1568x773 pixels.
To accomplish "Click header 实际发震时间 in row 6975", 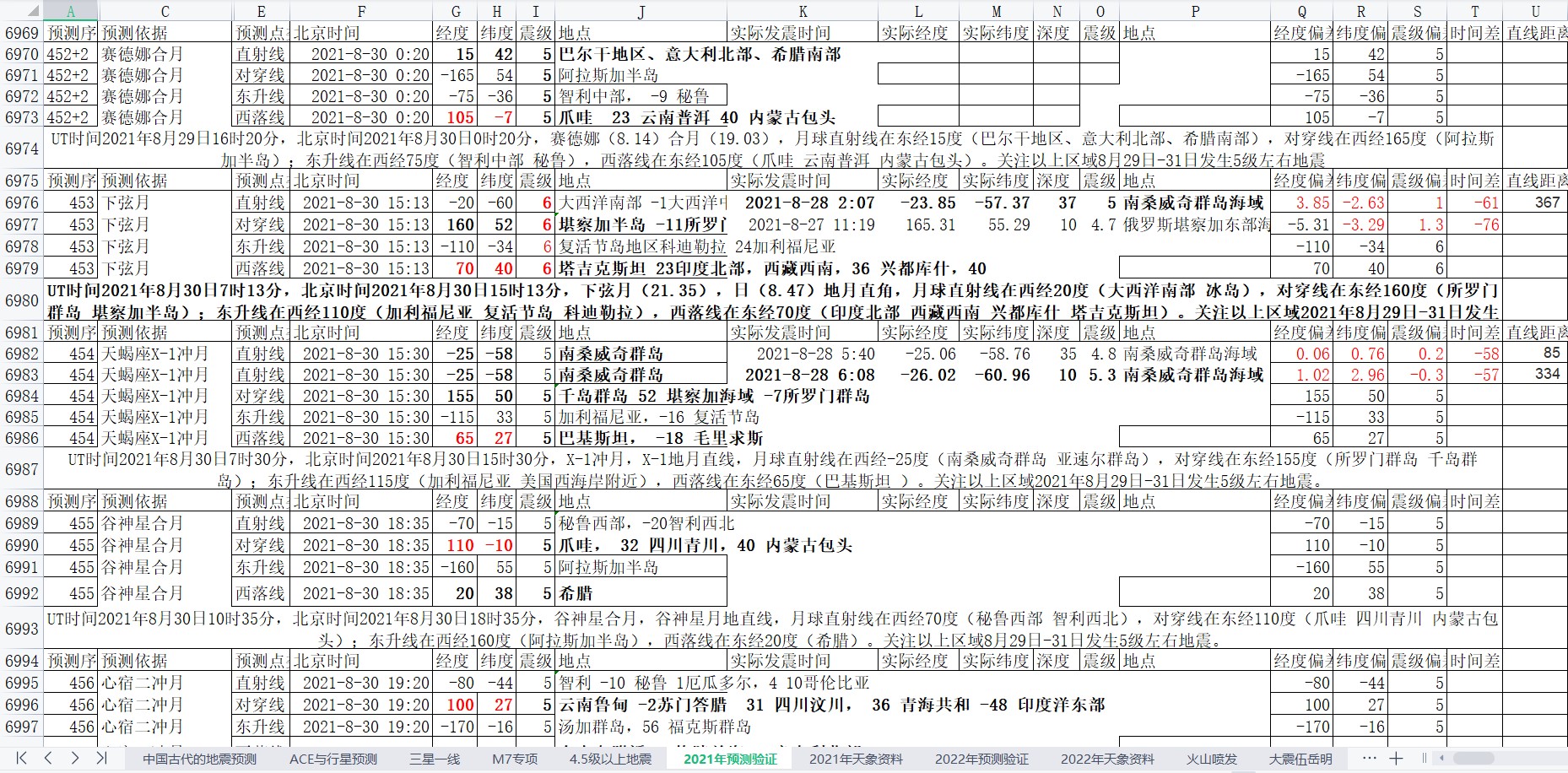I will tap(803, 181).
